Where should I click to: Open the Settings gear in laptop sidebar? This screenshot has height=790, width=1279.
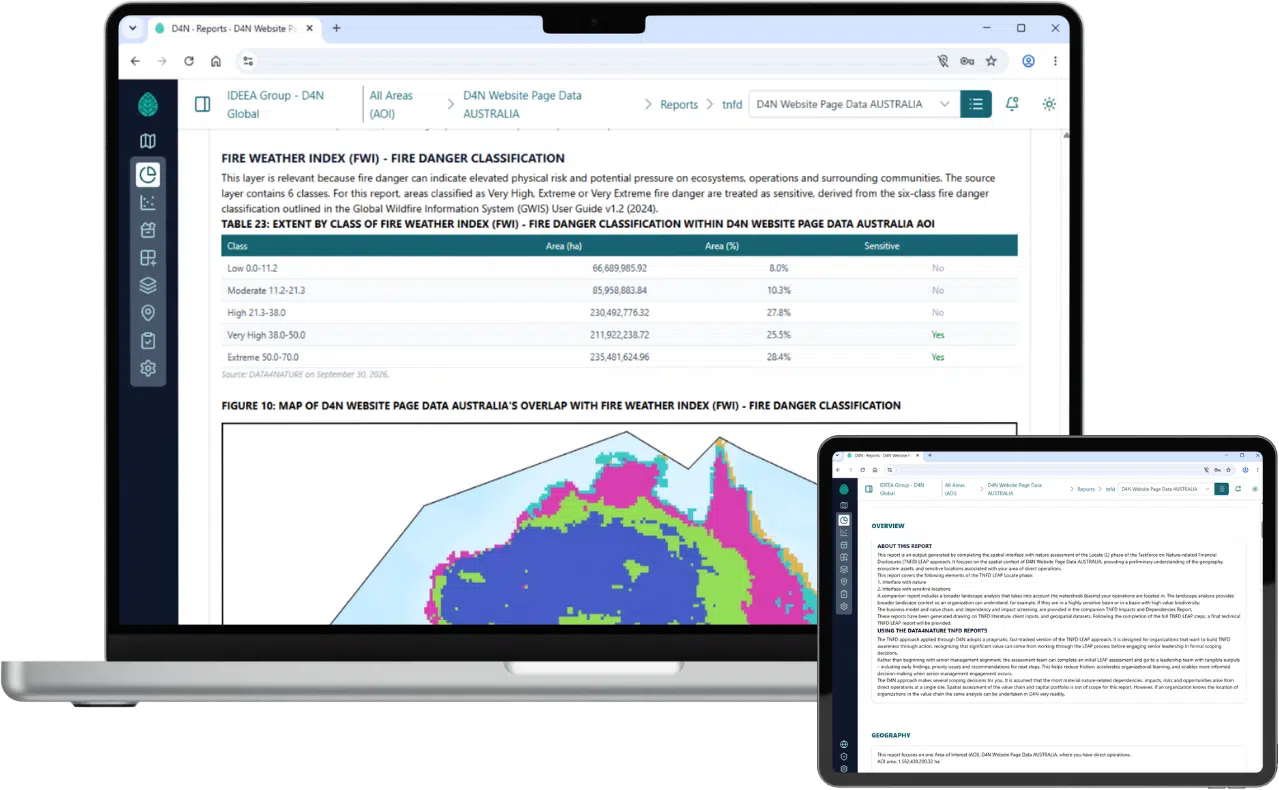148,368
